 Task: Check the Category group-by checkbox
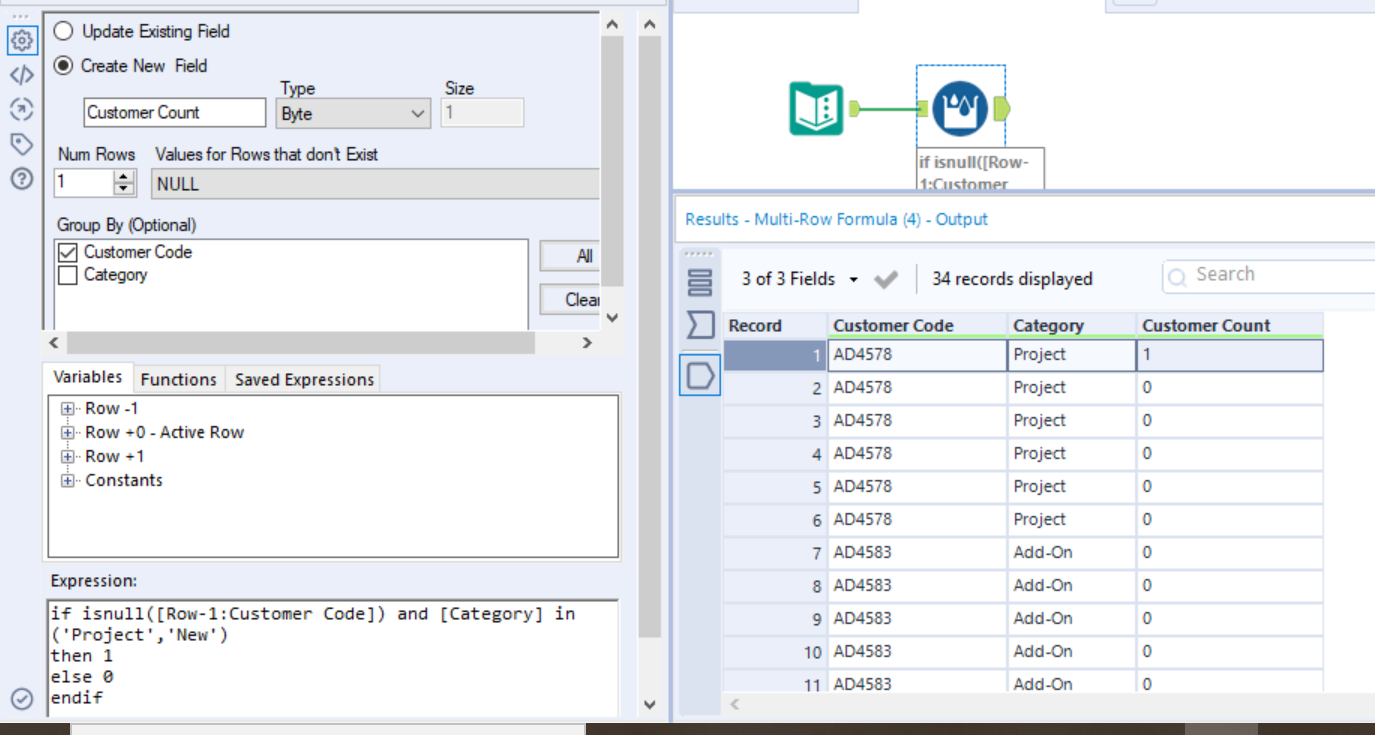[x=68, y=276]
